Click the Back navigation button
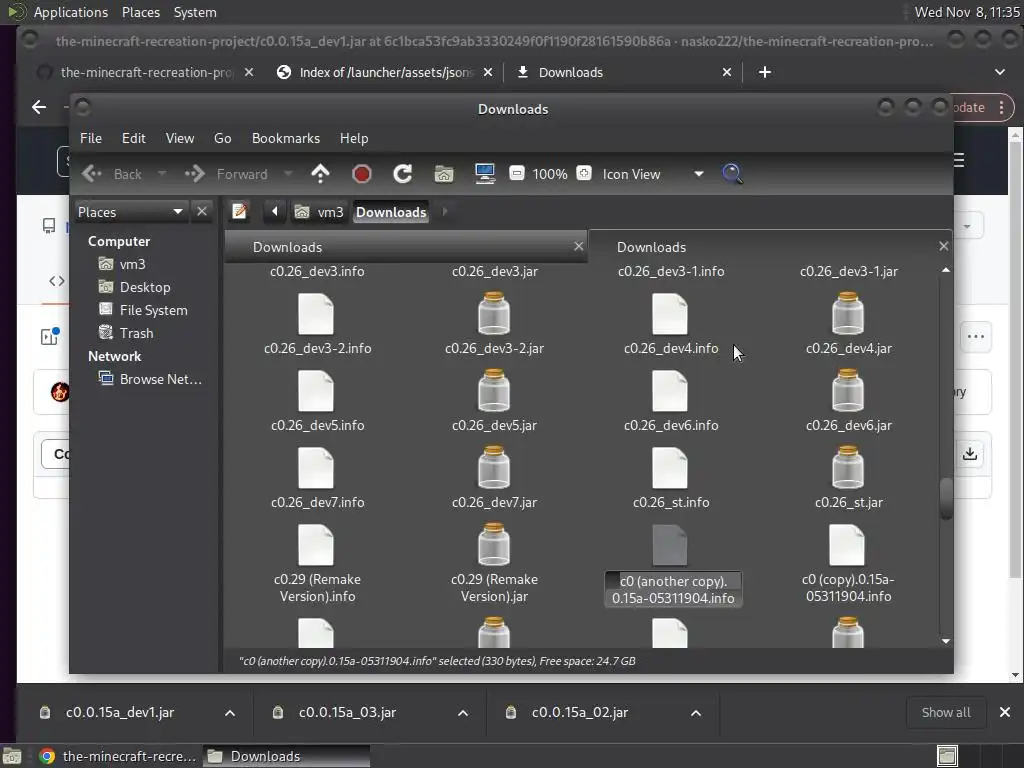Screen dimensions: 1024x768 (112, 174)
